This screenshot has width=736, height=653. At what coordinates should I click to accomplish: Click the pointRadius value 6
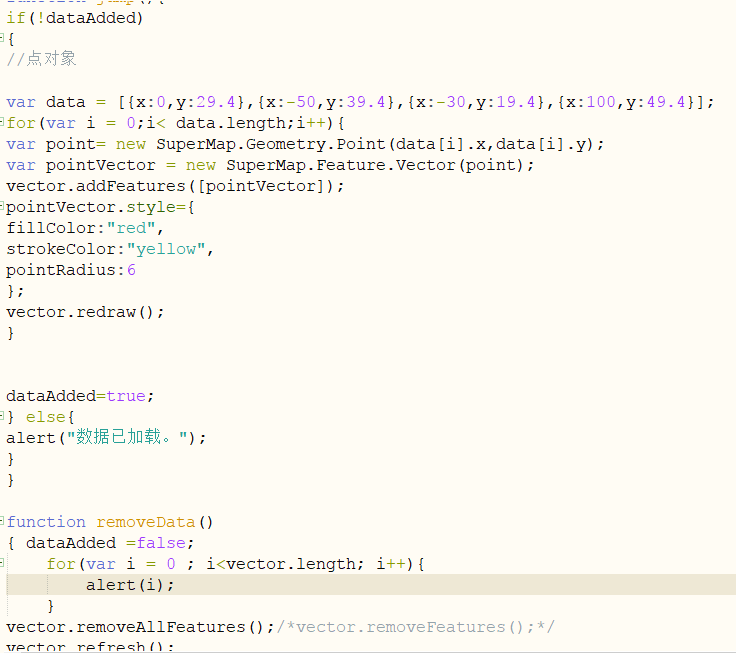click(x=131, y=270)
